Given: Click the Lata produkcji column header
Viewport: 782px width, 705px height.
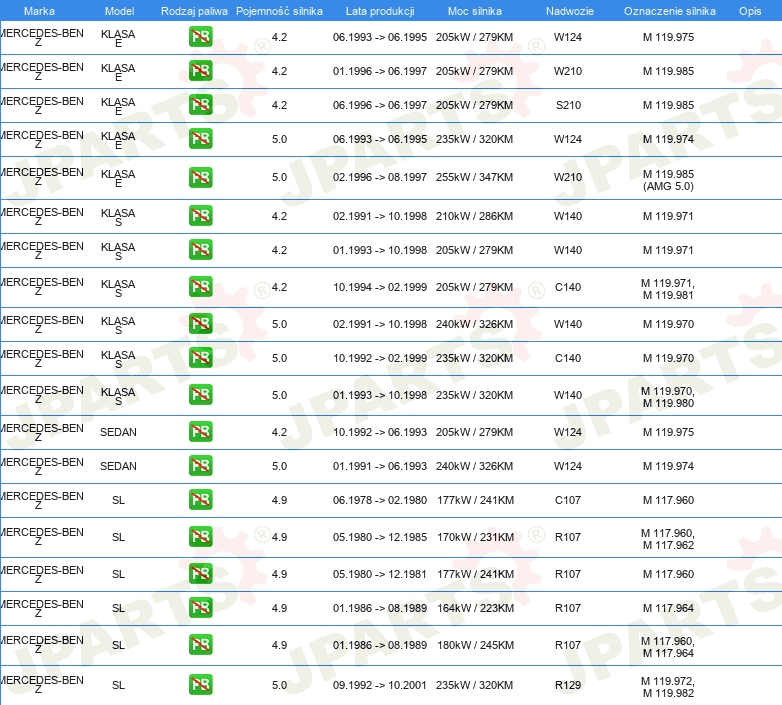Looking at the screenshot, I should coord(379,11).
